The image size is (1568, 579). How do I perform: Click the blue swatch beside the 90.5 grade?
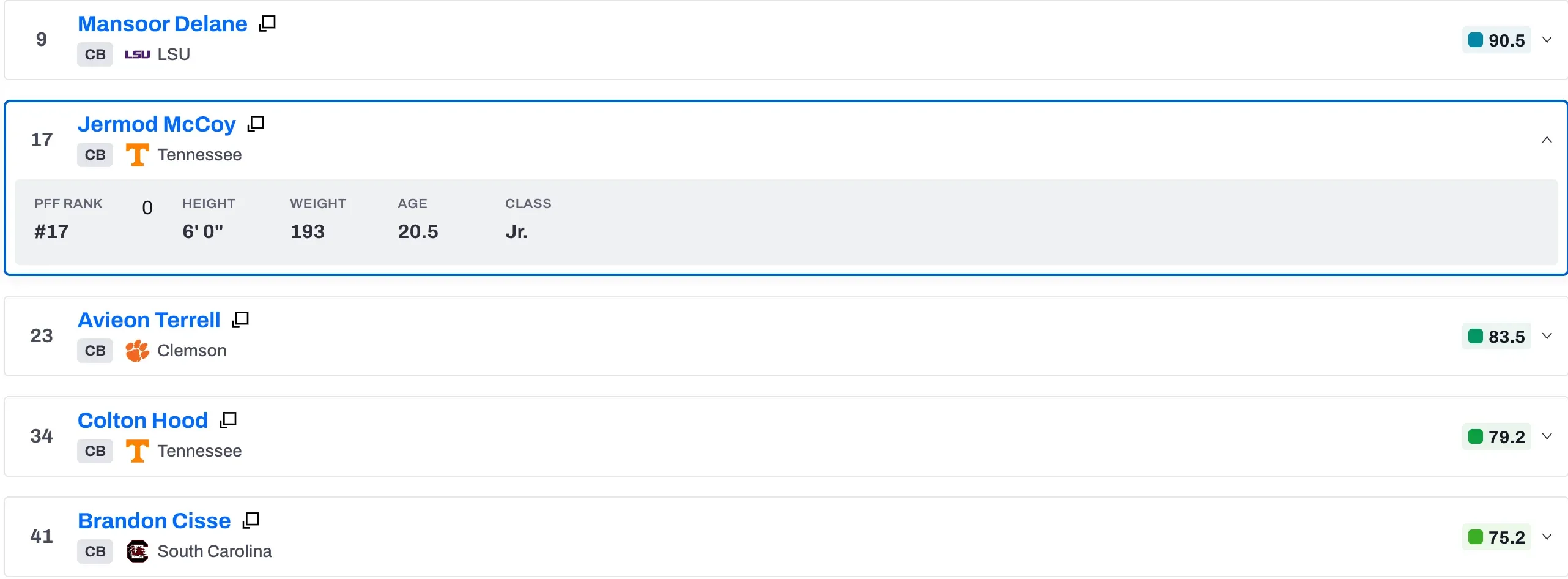1475,40
